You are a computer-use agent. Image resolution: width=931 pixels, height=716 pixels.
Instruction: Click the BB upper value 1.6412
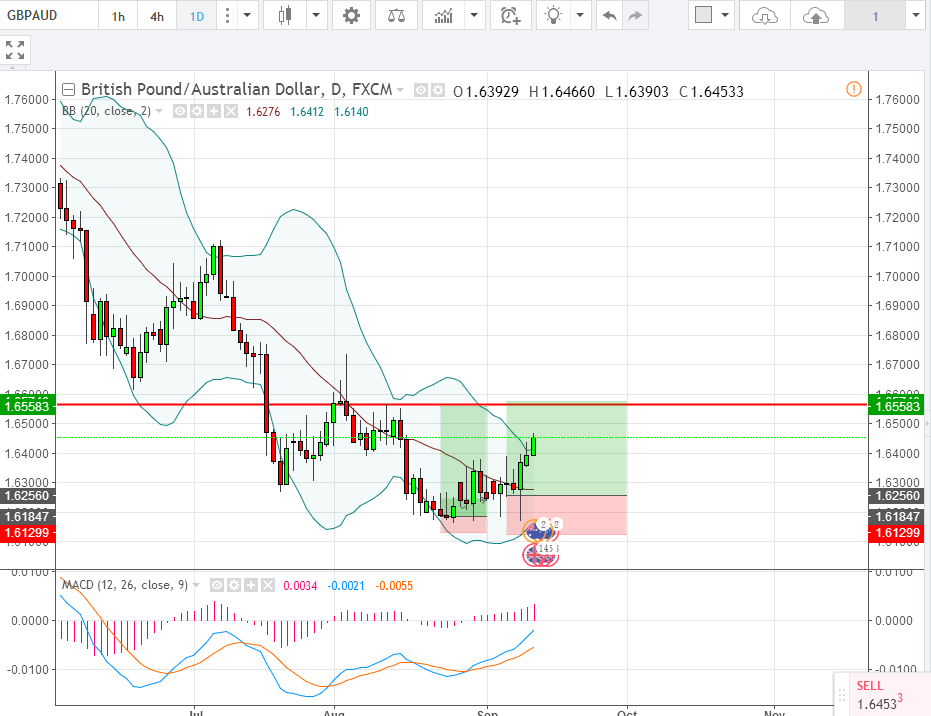(x=307, y=112)
